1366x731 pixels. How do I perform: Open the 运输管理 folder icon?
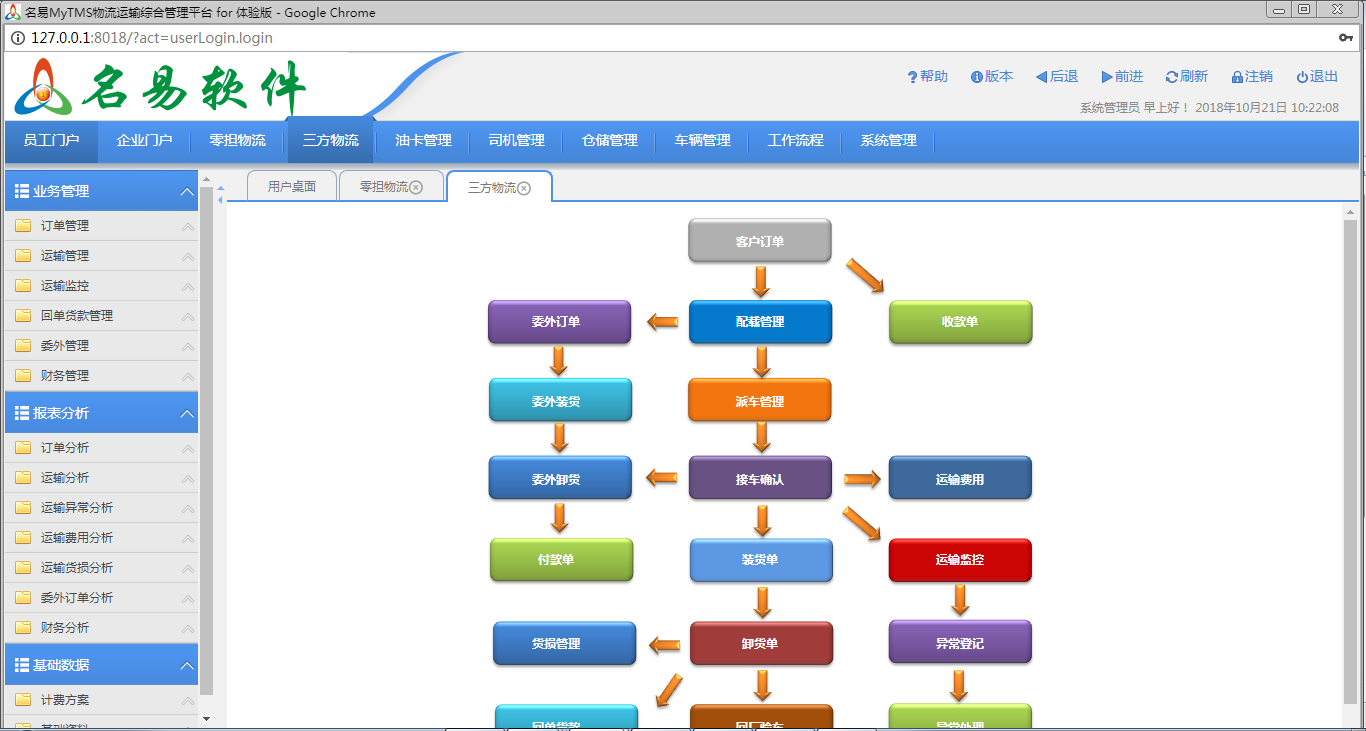click(x=23, y=256)
